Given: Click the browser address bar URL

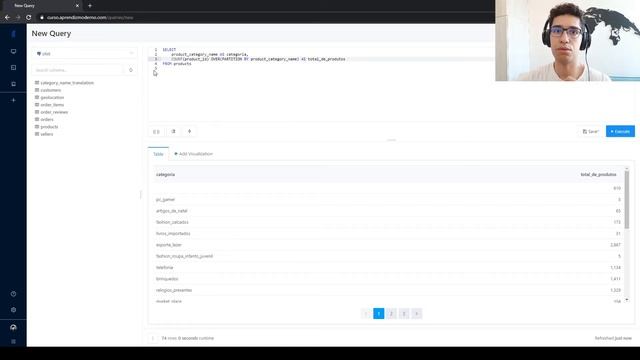Looking at the screenshot, I should (x=90, y=18).
